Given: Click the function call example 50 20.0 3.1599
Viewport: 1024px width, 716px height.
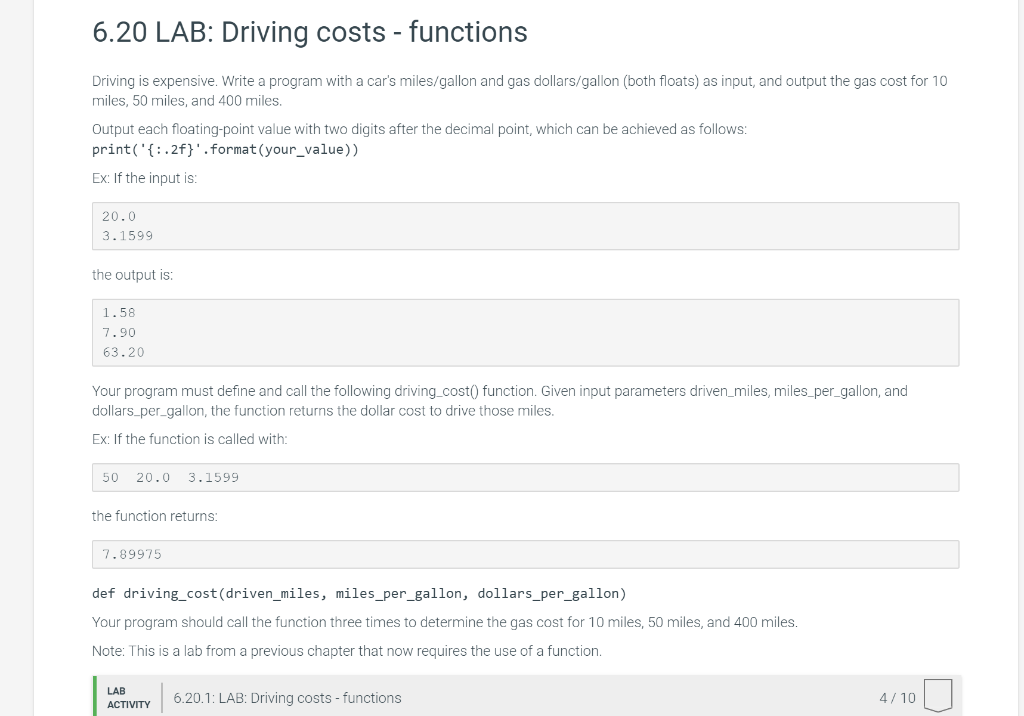Looking at the screenshot, I should [x=170, y=478].
